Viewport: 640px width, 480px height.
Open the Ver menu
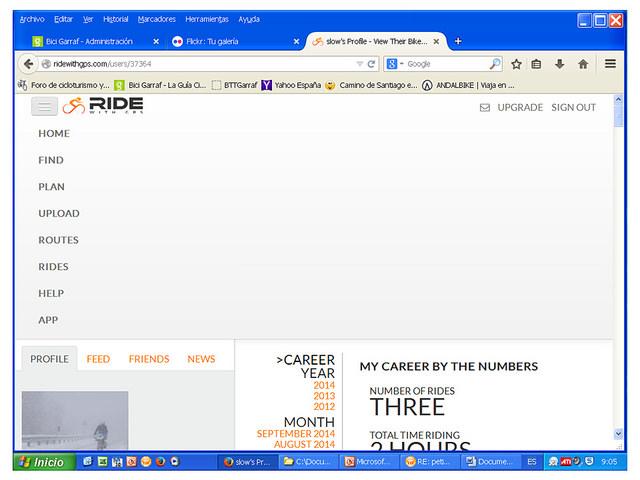(88, 19)
